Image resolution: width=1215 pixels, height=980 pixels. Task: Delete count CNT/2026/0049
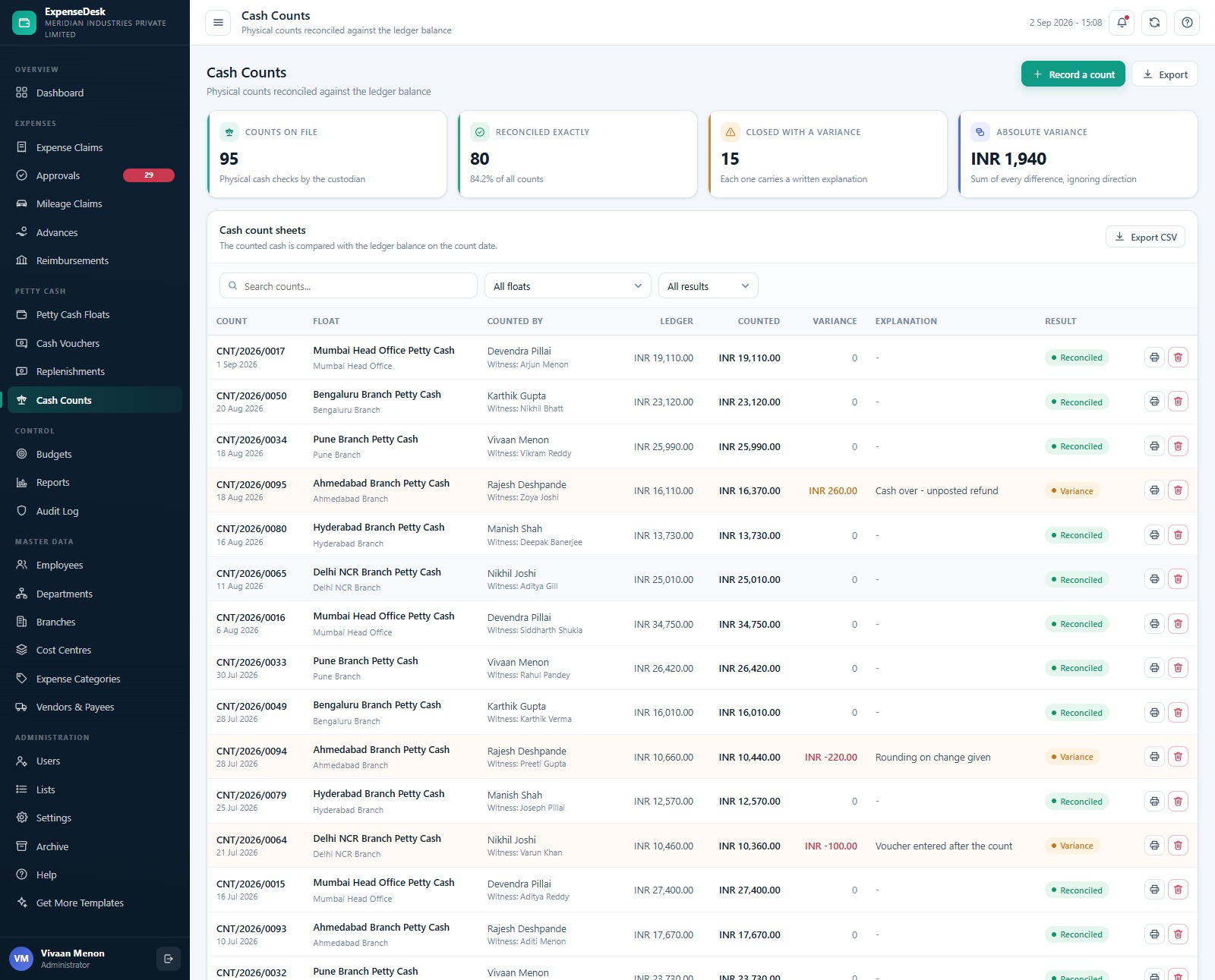(1178, 713)
